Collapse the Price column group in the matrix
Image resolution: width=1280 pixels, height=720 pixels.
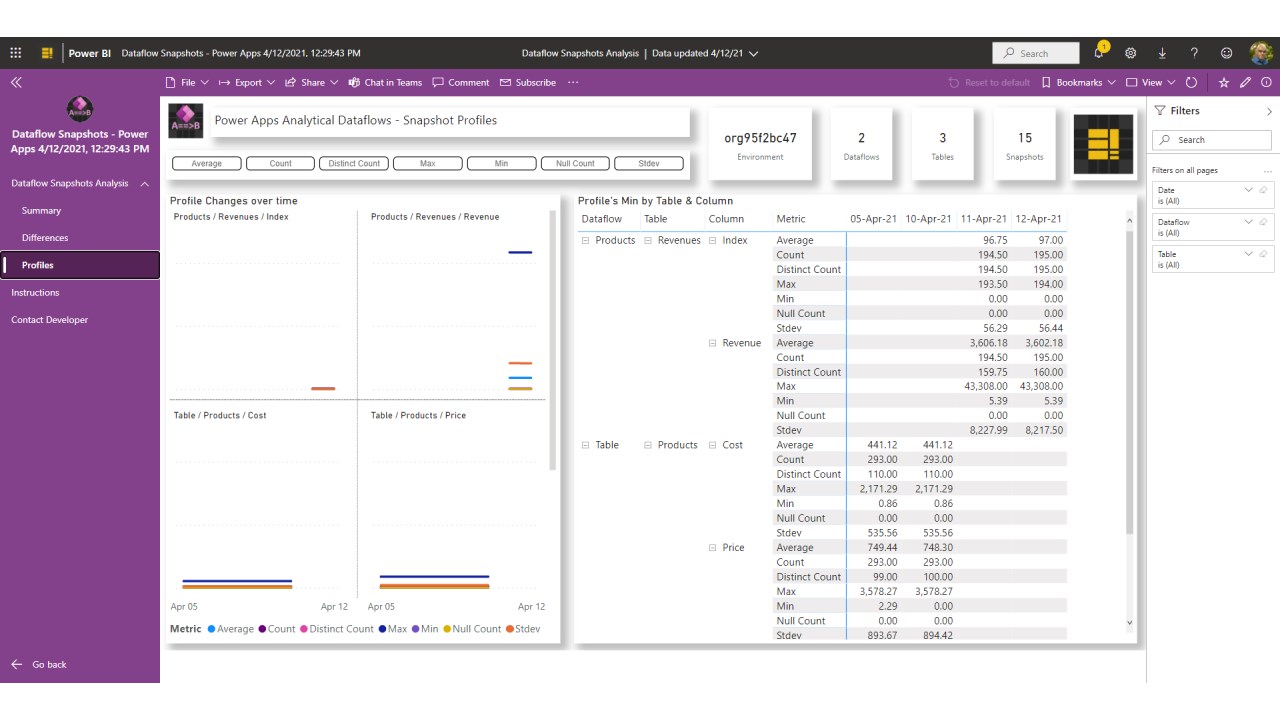coord(713,548)
